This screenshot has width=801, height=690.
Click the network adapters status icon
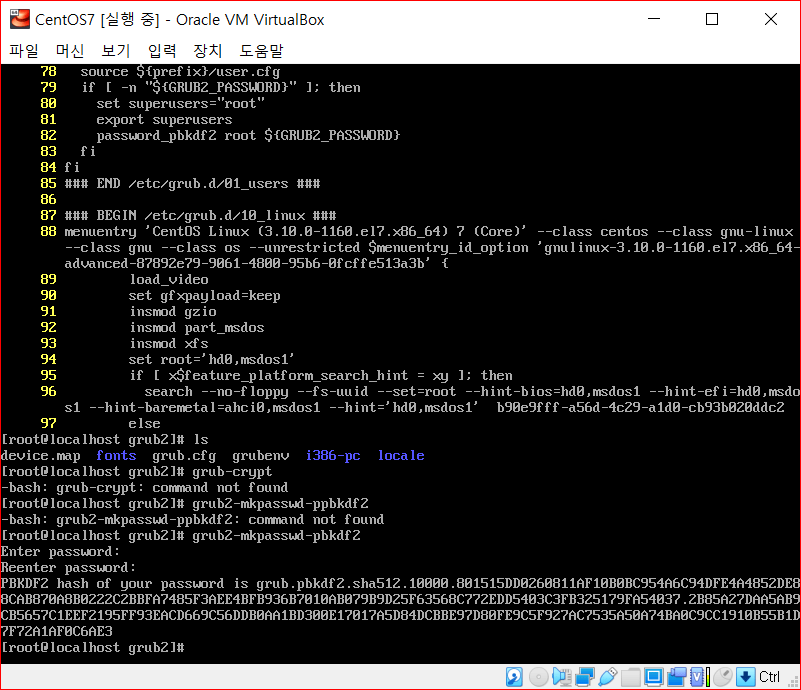coord(584,677)
